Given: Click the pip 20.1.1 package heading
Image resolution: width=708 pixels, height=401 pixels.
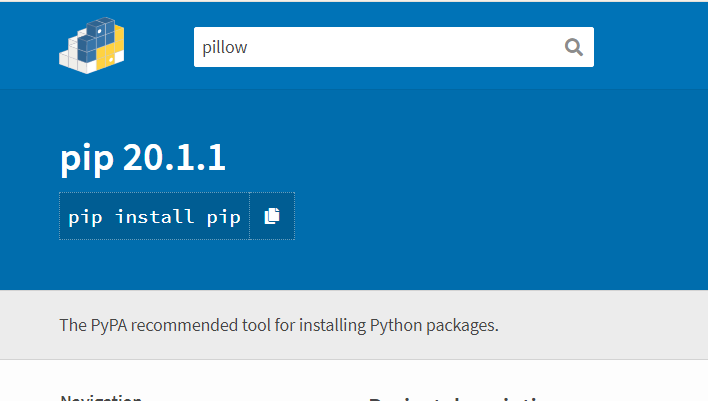Looking at the screenshot, I should pos(143,159).
